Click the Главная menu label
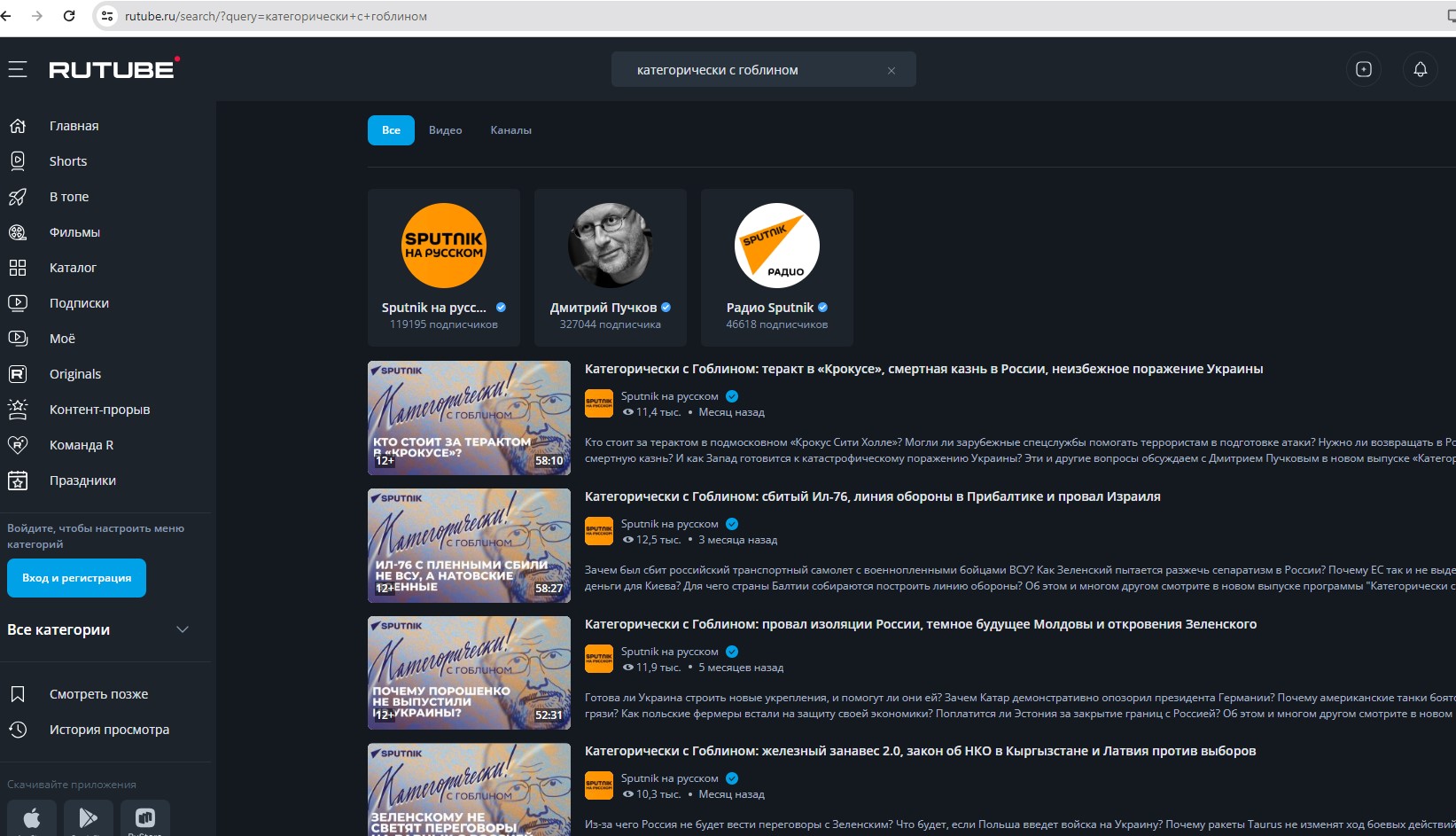Image resolution: width=1456 pixels, height=836 pixels. tap(74, 126)
